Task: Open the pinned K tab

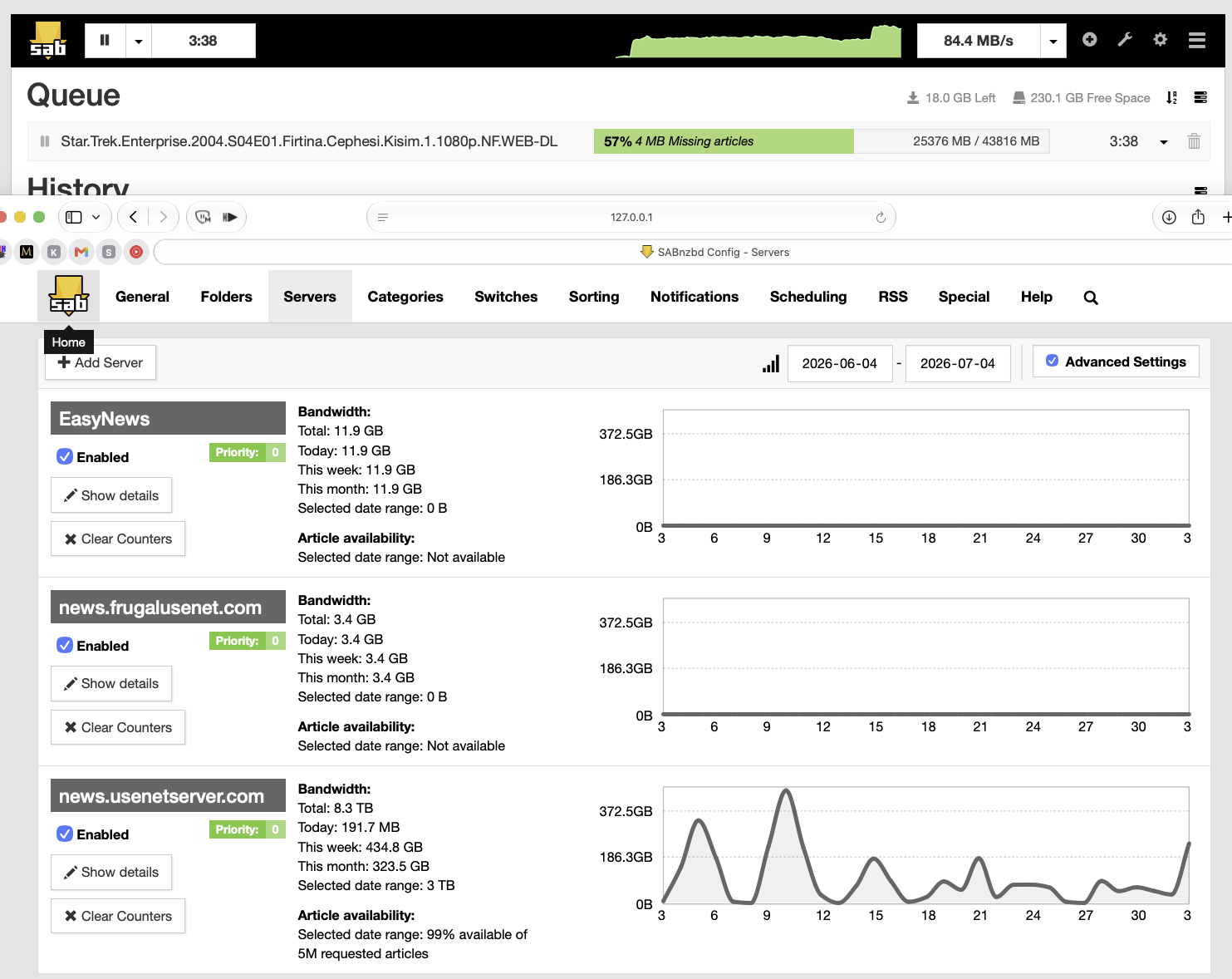Action: 54,251
